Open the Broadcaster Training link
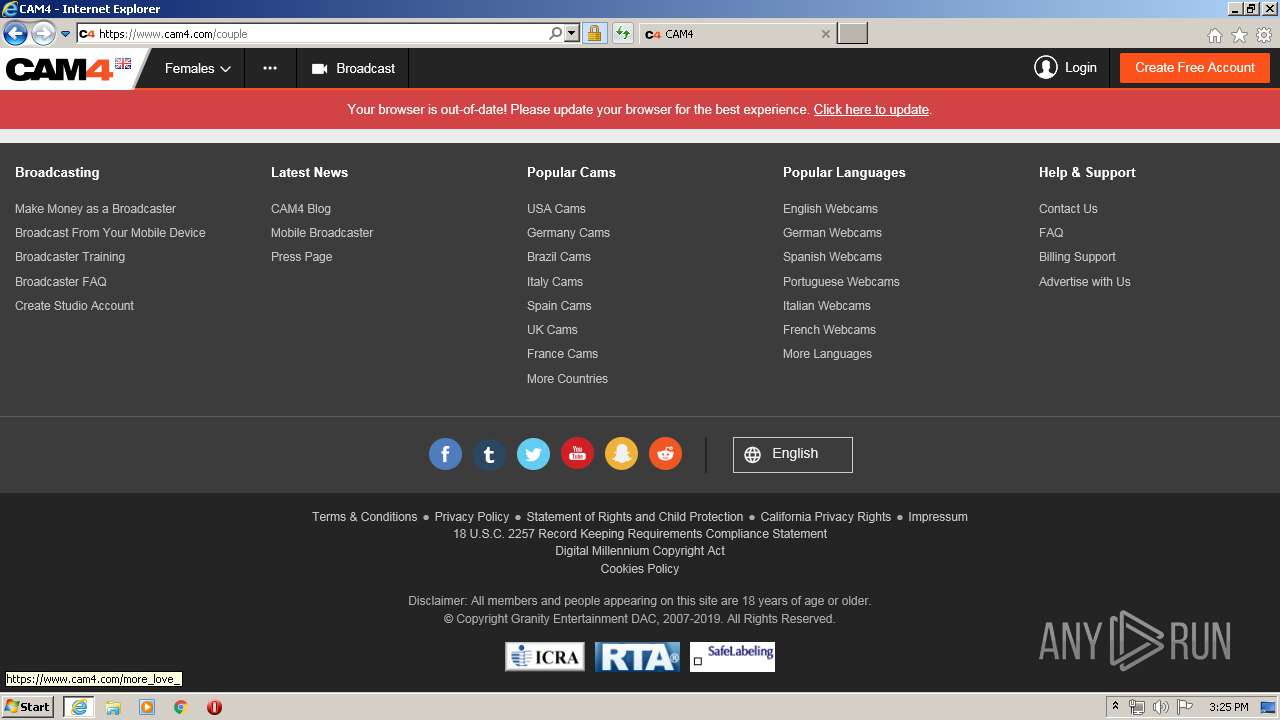This screenshot has height=720, width=1280. pos(70,257)
